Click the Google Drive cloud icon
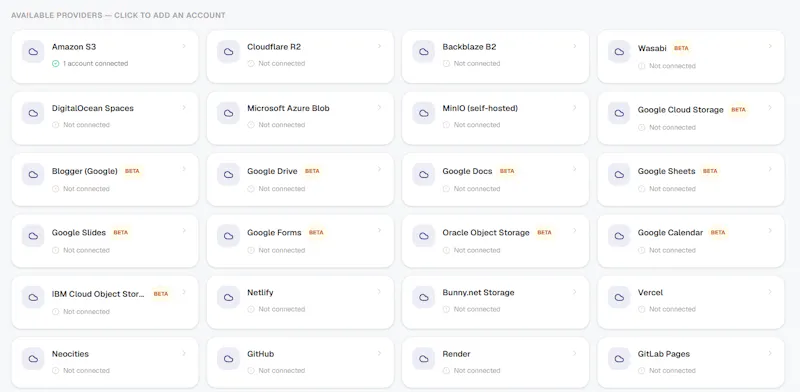Image resolution: width=800 pixels, height=392 pixels. [229, 174]
